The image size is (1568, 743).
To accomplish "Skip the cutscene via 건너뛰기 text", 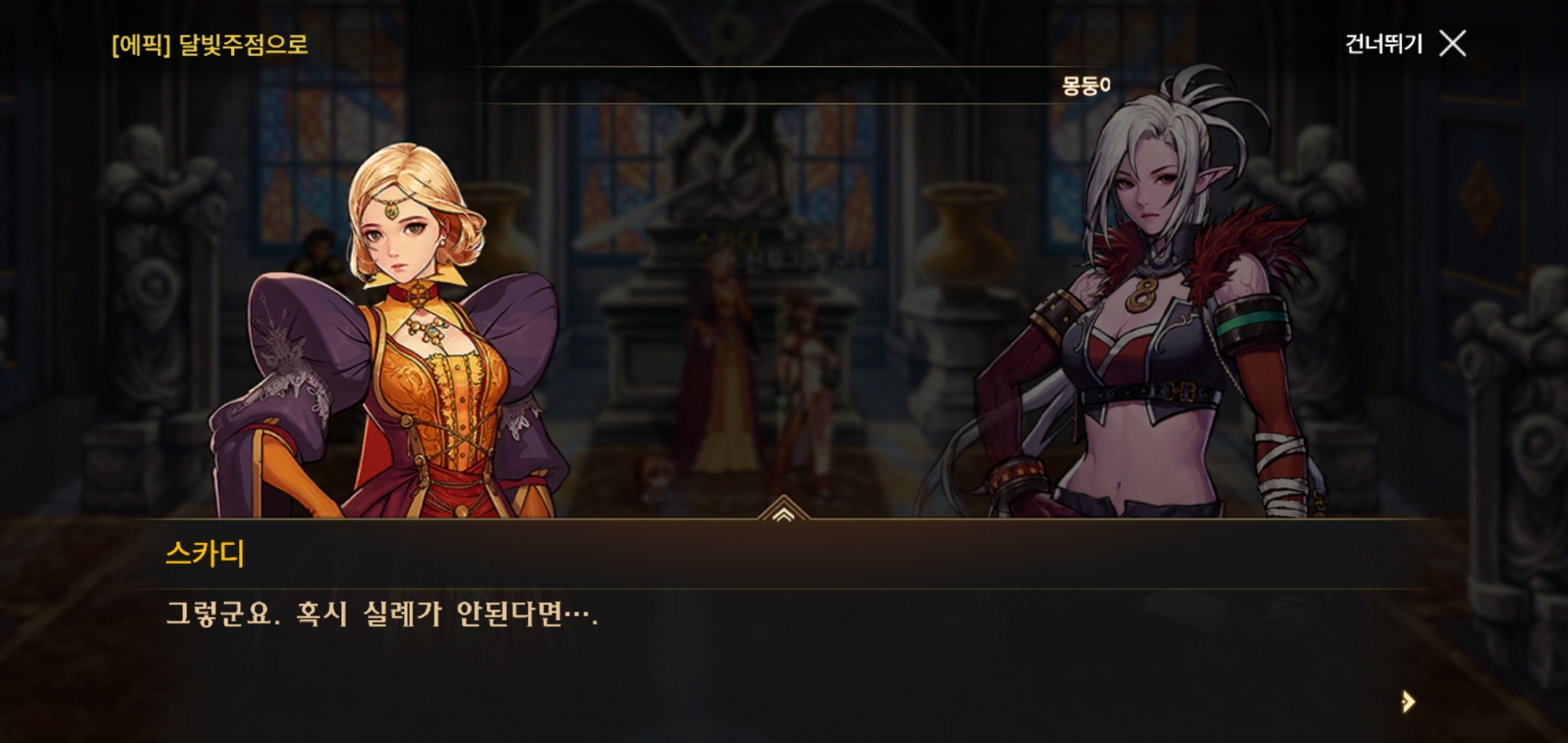I will click(1383, 43).
